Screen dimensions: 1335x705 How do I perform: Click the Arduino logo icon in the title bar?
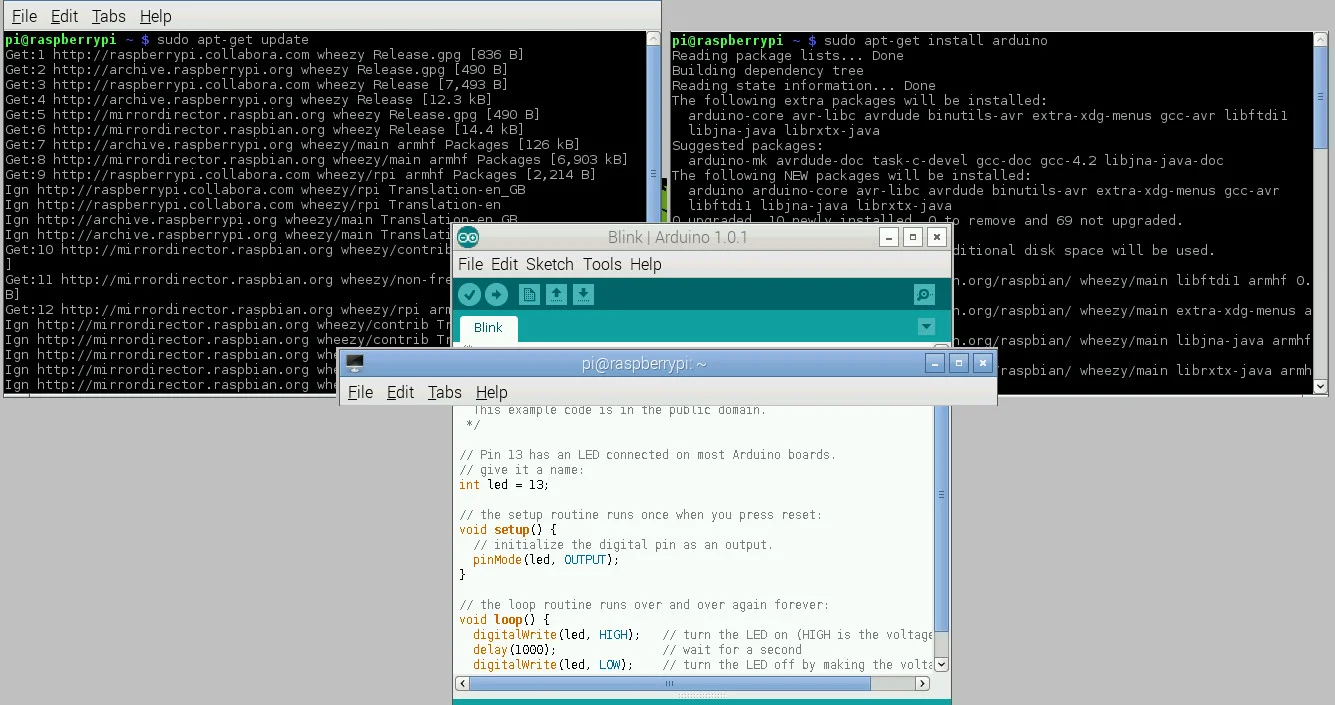pyautogui.click(x=468, y=237)
